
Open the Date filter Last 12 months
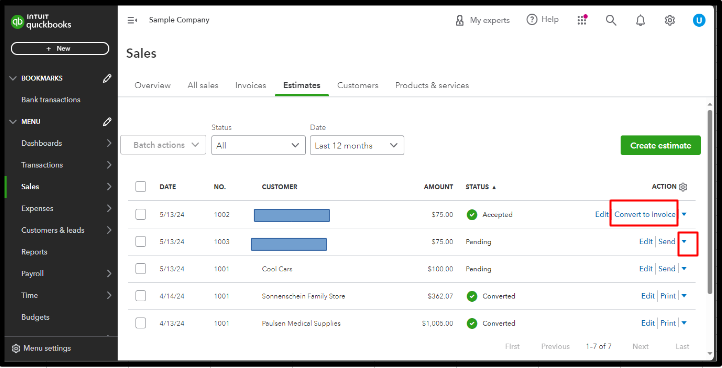click(x=357, y=145)
